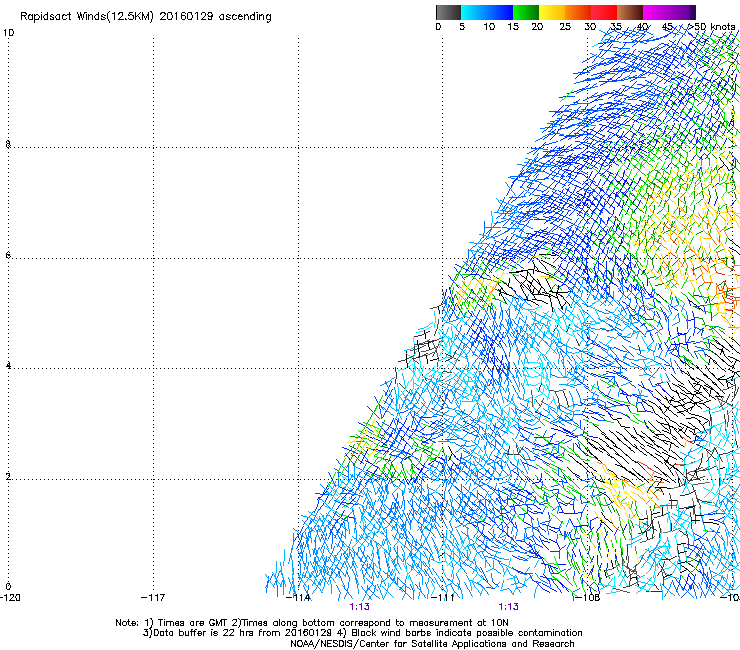Viewport: 740px width, 650px height.
Task: Click the longitude label '-111'
Action: coord(443,598)
